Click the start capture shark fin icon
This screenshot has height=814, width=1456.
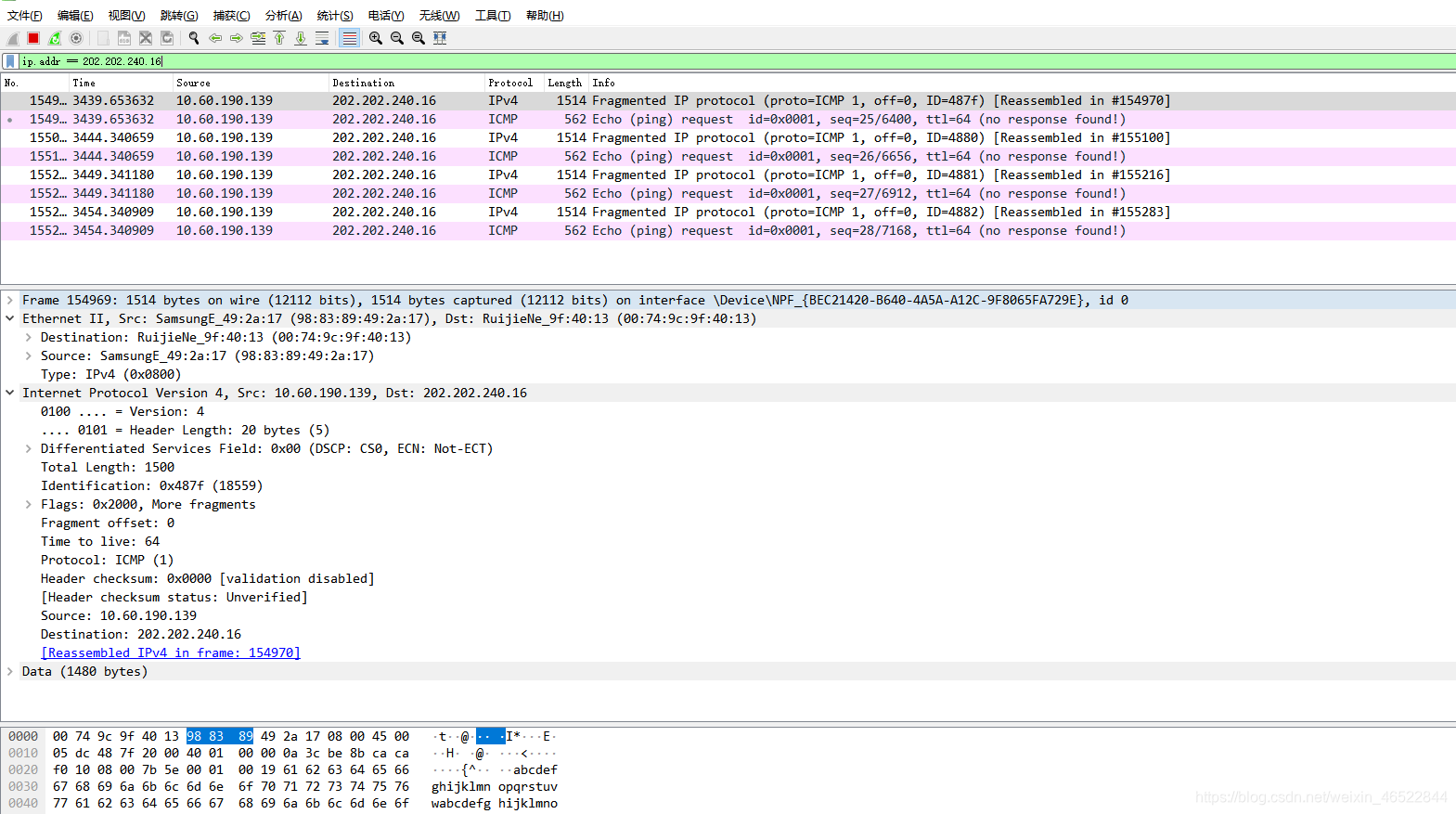(13, 38)
